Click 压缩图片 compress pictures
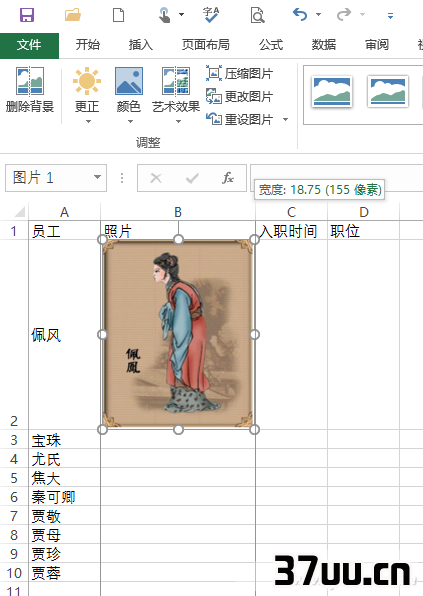This screenshot has height=596, width=423. [x=239, y=73]
